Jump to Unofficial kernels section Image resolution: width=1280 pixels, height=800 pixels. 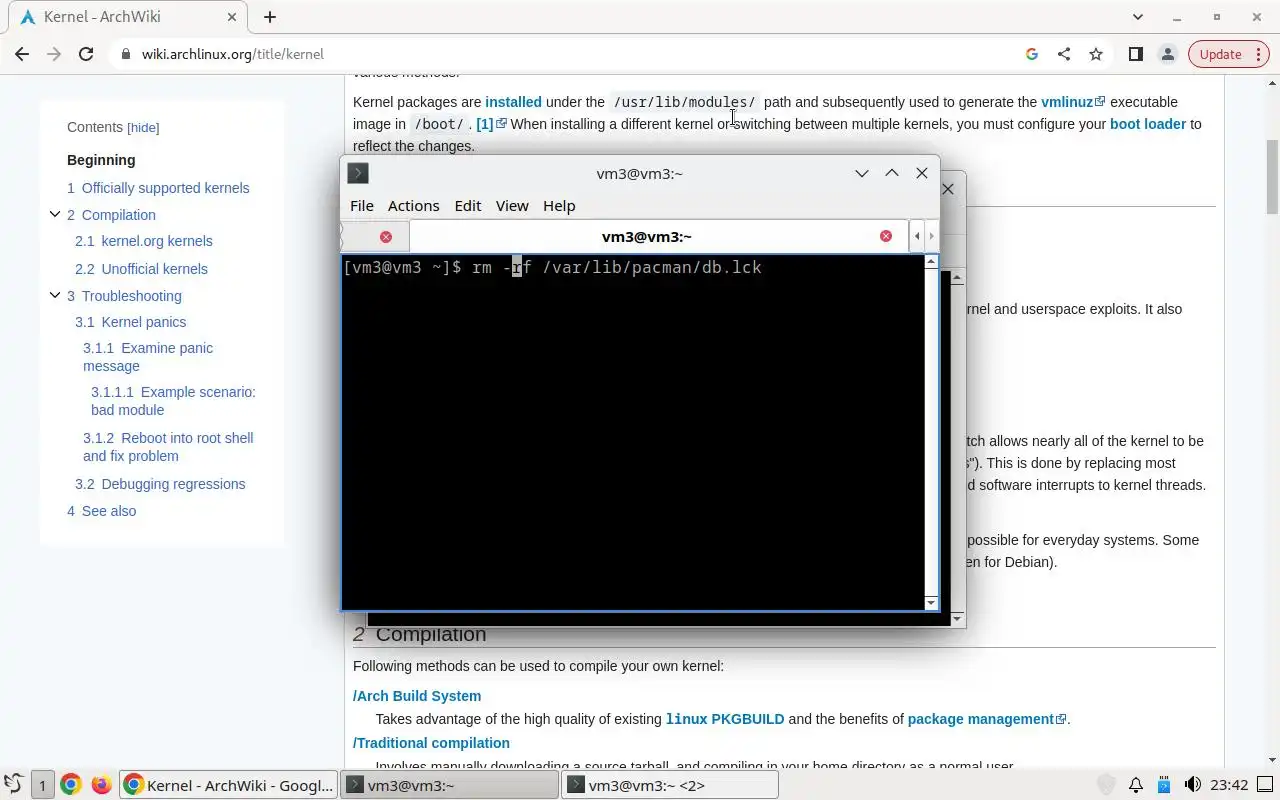click(x=141, y=269)
